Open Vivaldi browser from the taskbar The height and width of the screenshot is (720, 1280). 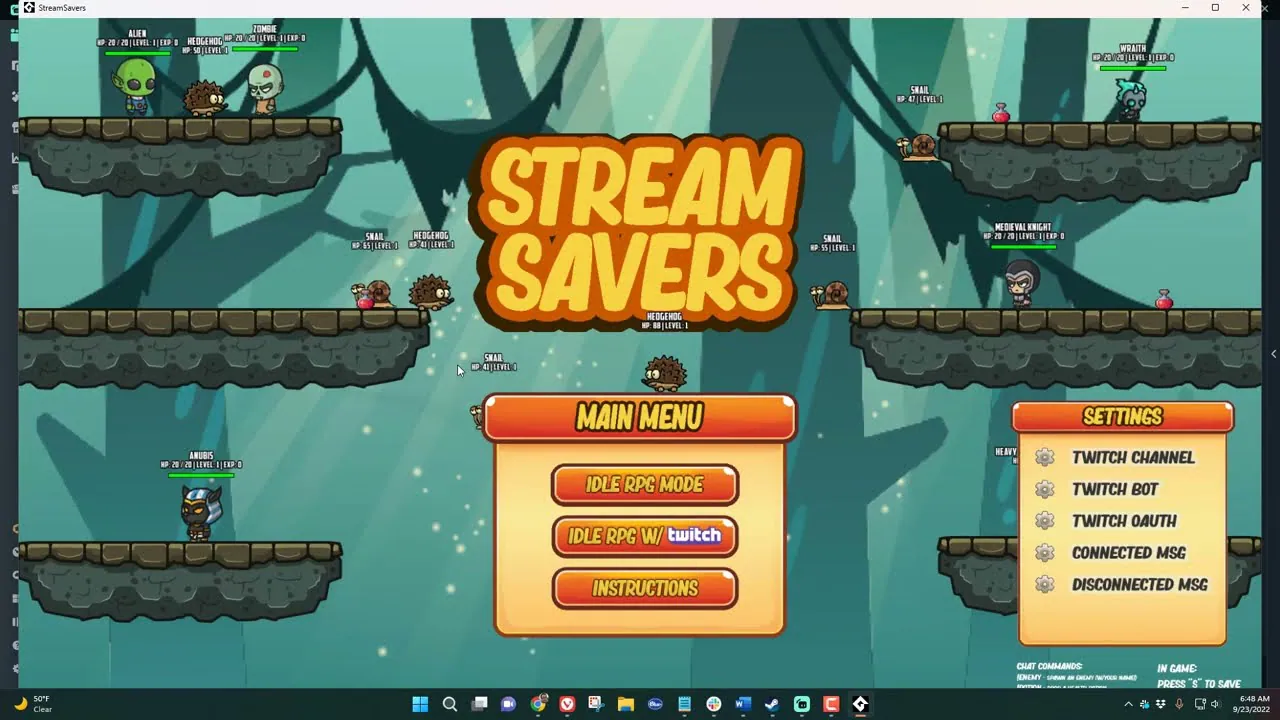(567, 704)
